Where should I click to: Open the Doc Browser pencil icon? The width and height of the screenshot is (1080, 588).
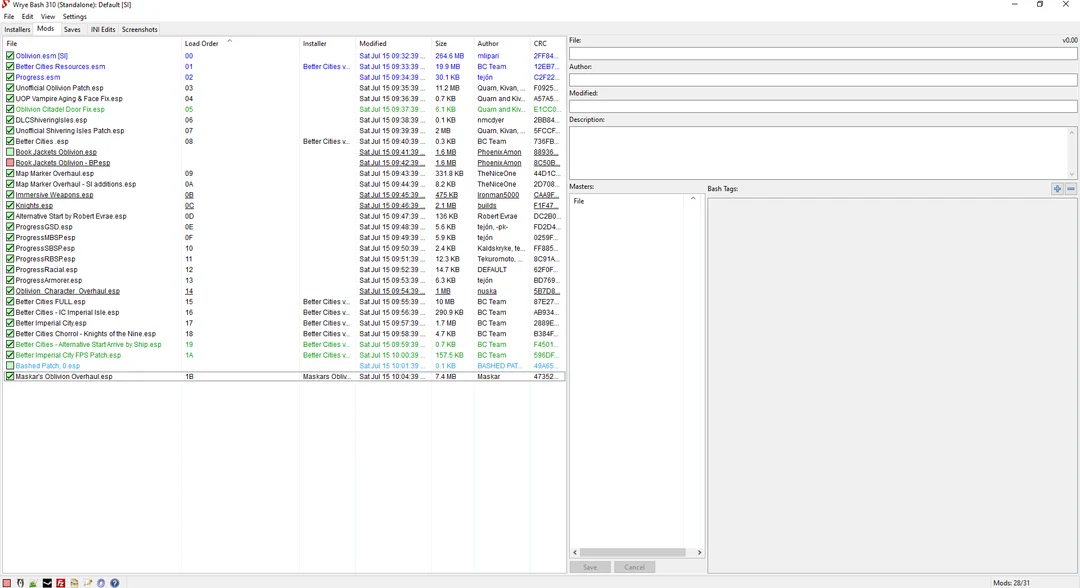[x=88, y=582]
